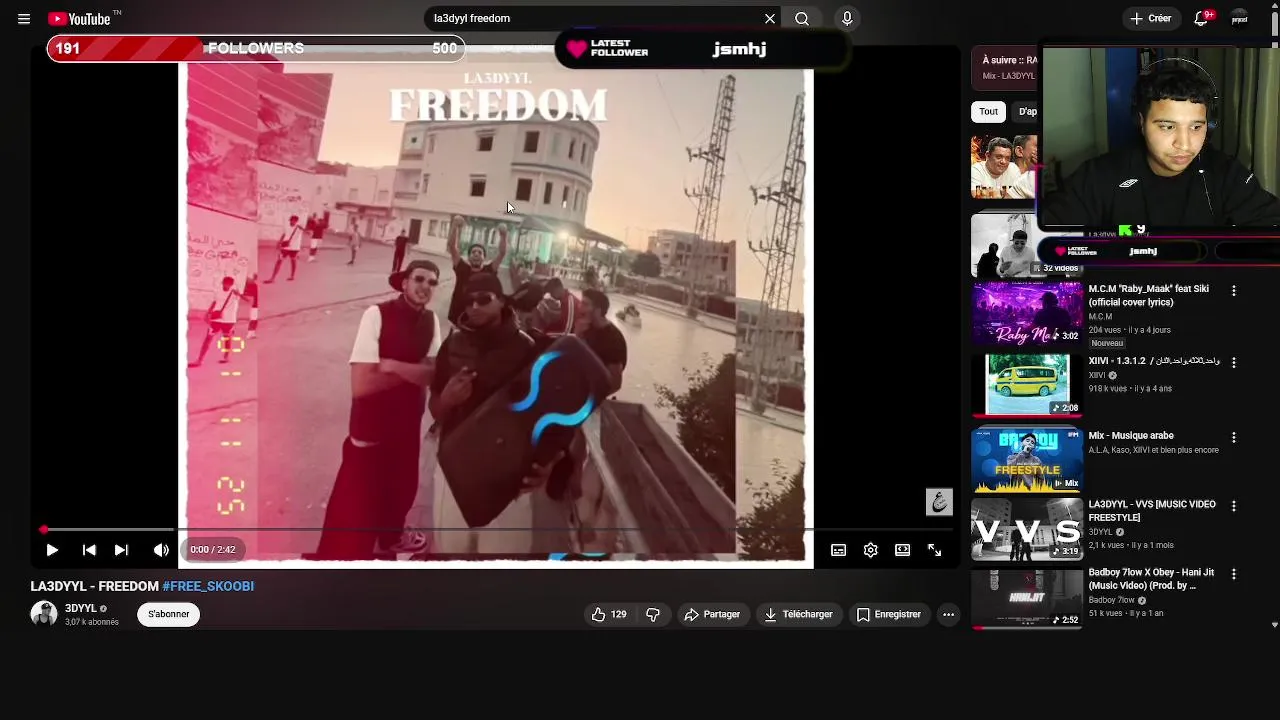
Task: Click the XIIVI channel name
Action: click(x=1097, y=376)
